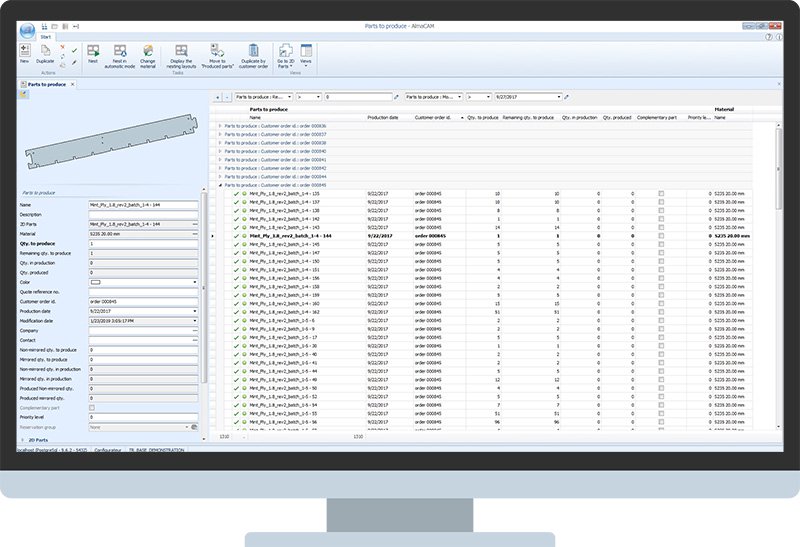Image resolution: width=800 pixels, height=547 pixels.
Task: Start Nest in automatic mode
Action: coord(119,53)
